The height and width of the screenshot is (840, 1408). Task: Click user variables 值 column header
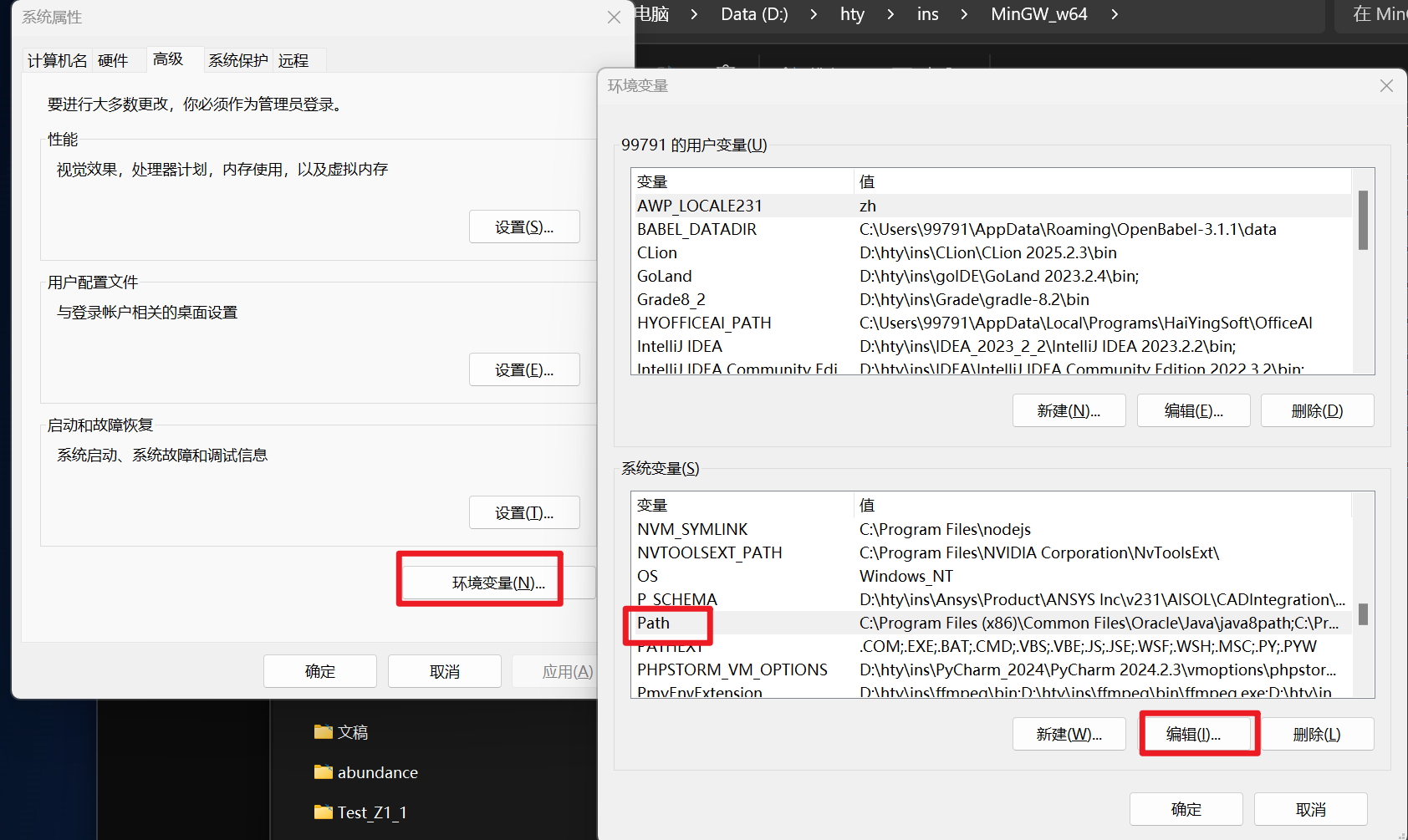pos(1103,181)
